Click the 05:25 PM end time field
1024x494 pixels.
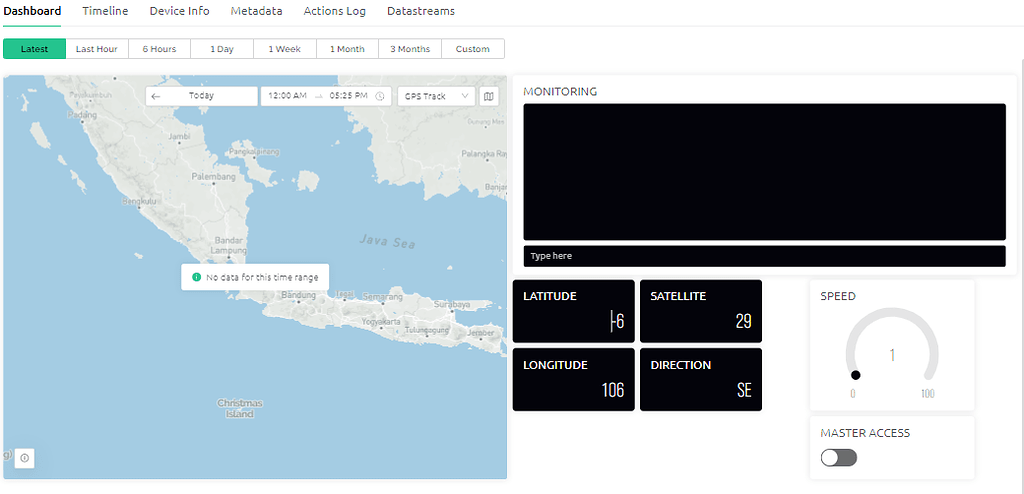(348, 96)
